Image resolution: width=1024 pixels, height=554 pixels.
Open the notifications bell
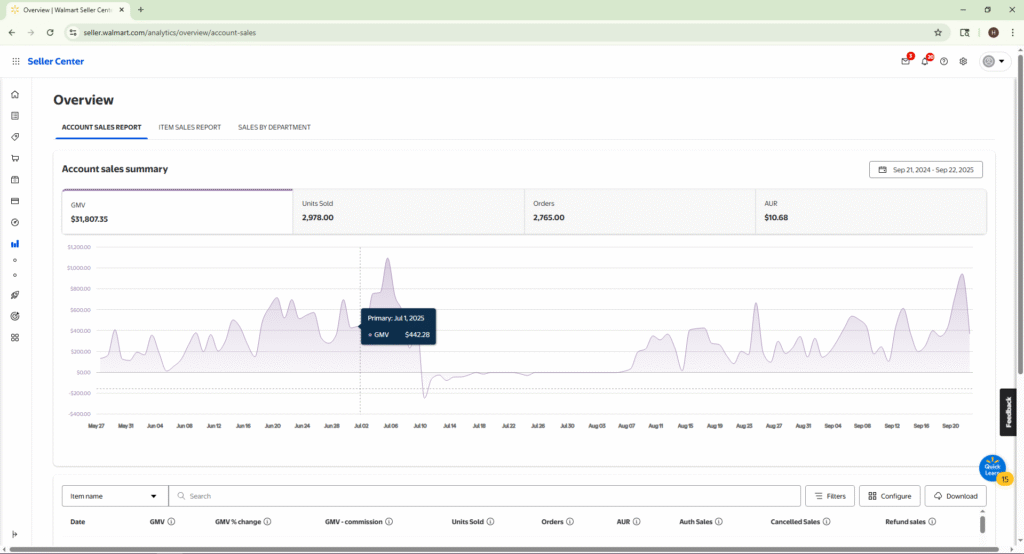point(925,61)
